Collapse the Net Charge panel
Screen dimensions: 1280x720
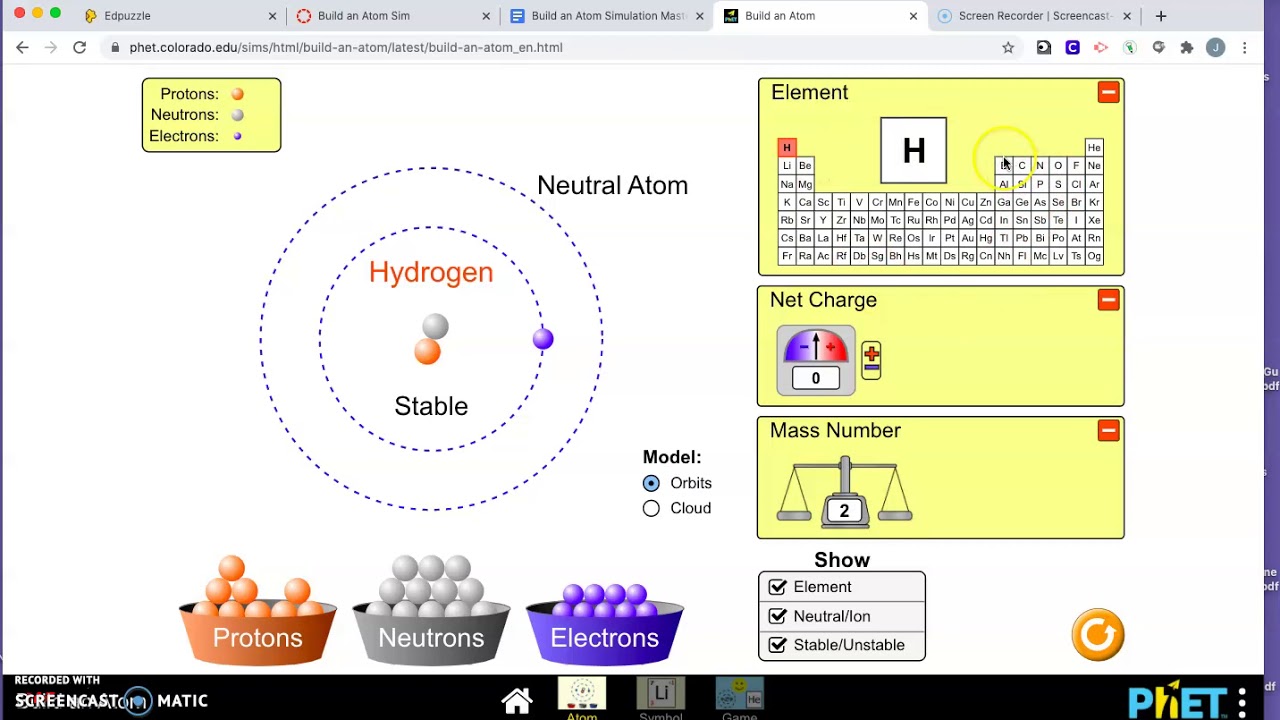pos(1108,300)
